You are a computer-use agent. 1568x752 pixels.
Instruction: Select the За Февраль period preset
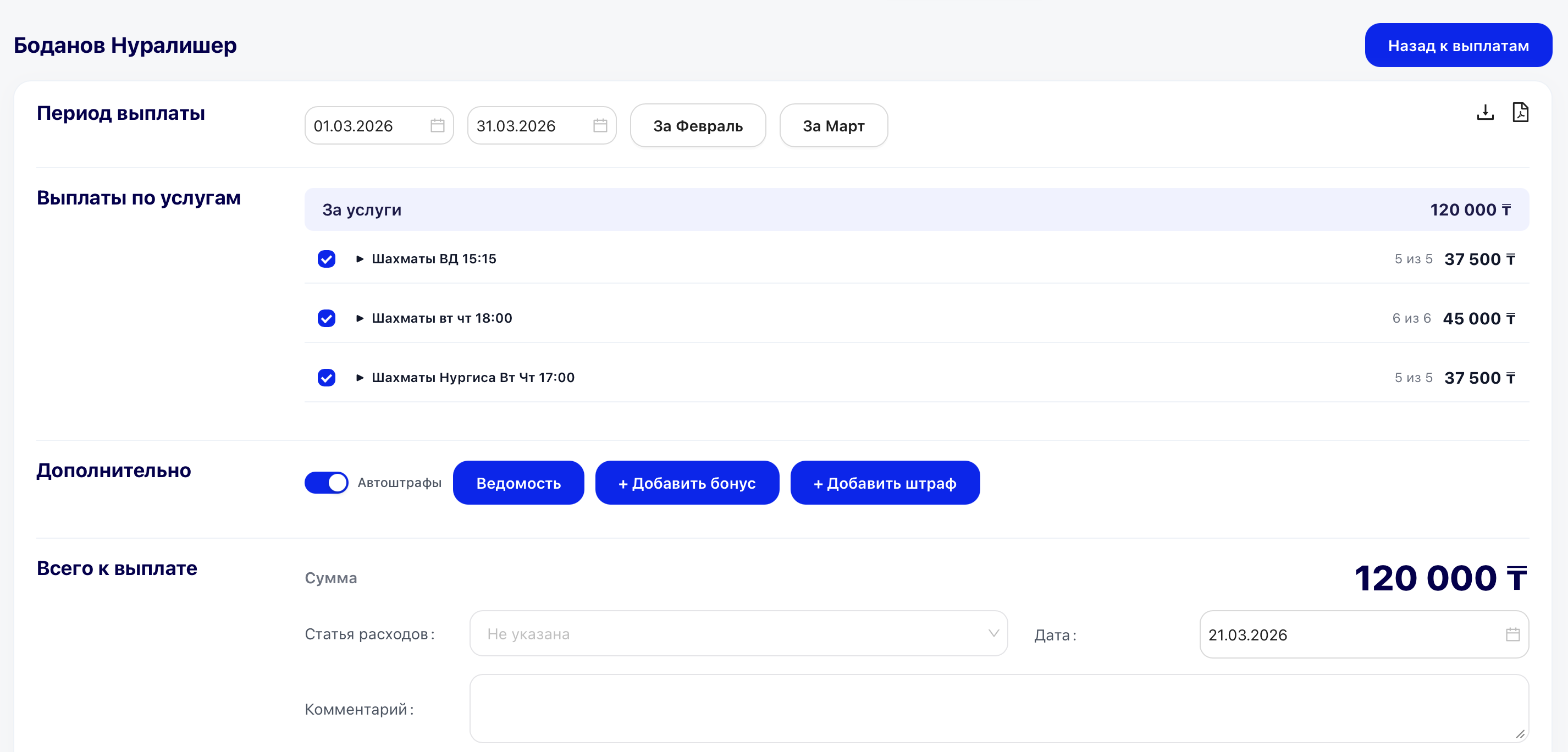coord(698,126)
